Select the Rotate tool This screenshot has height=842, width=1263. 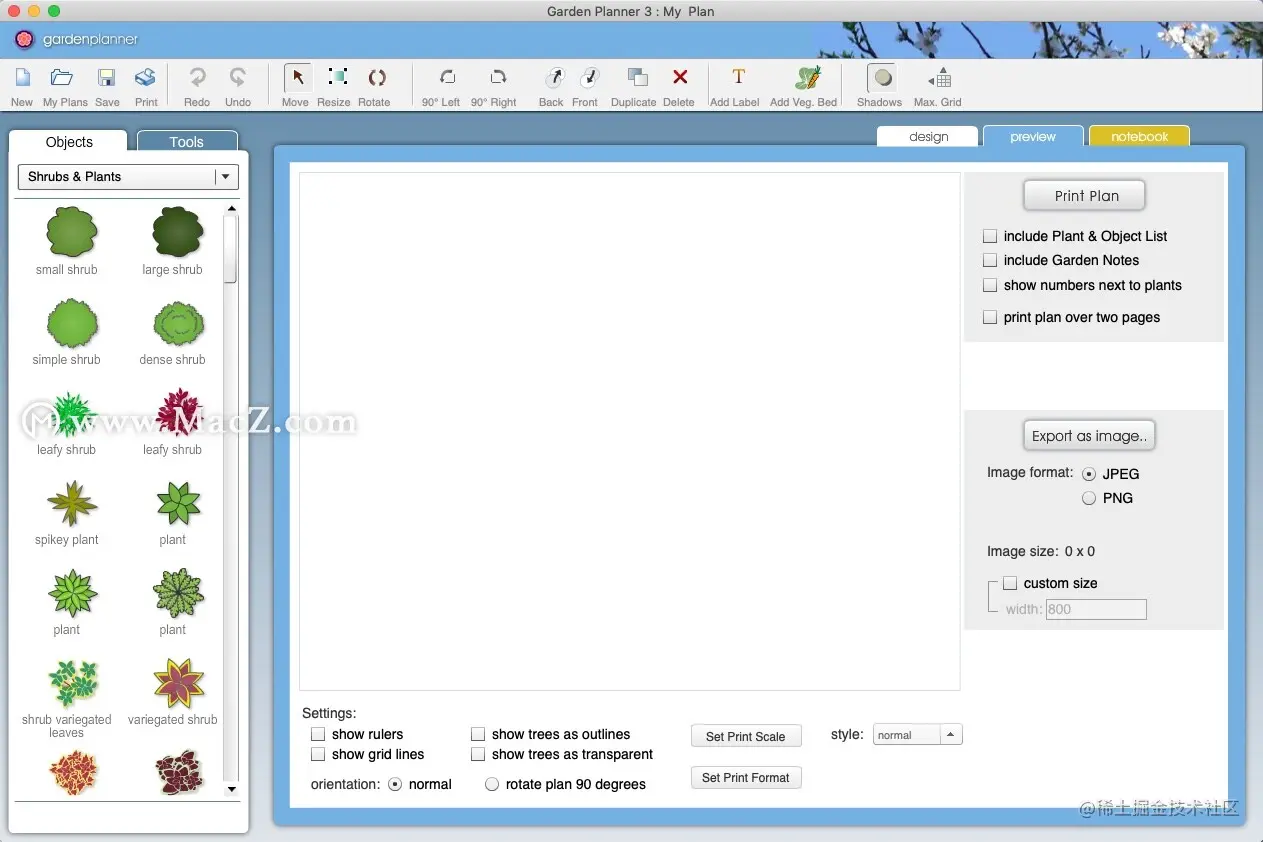[376, 78]
